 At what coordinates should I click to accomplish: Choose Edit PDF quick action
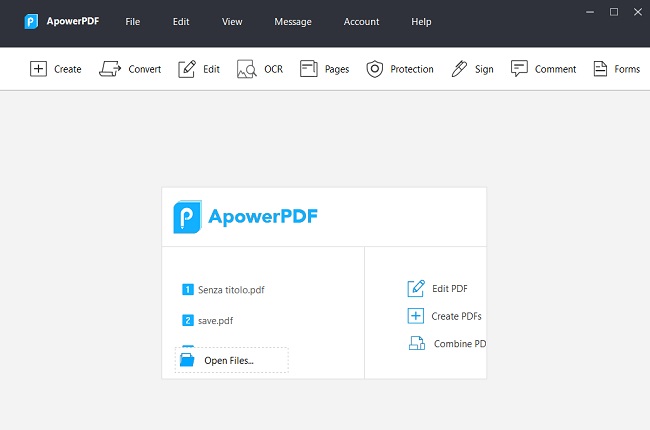click(450, 289)
